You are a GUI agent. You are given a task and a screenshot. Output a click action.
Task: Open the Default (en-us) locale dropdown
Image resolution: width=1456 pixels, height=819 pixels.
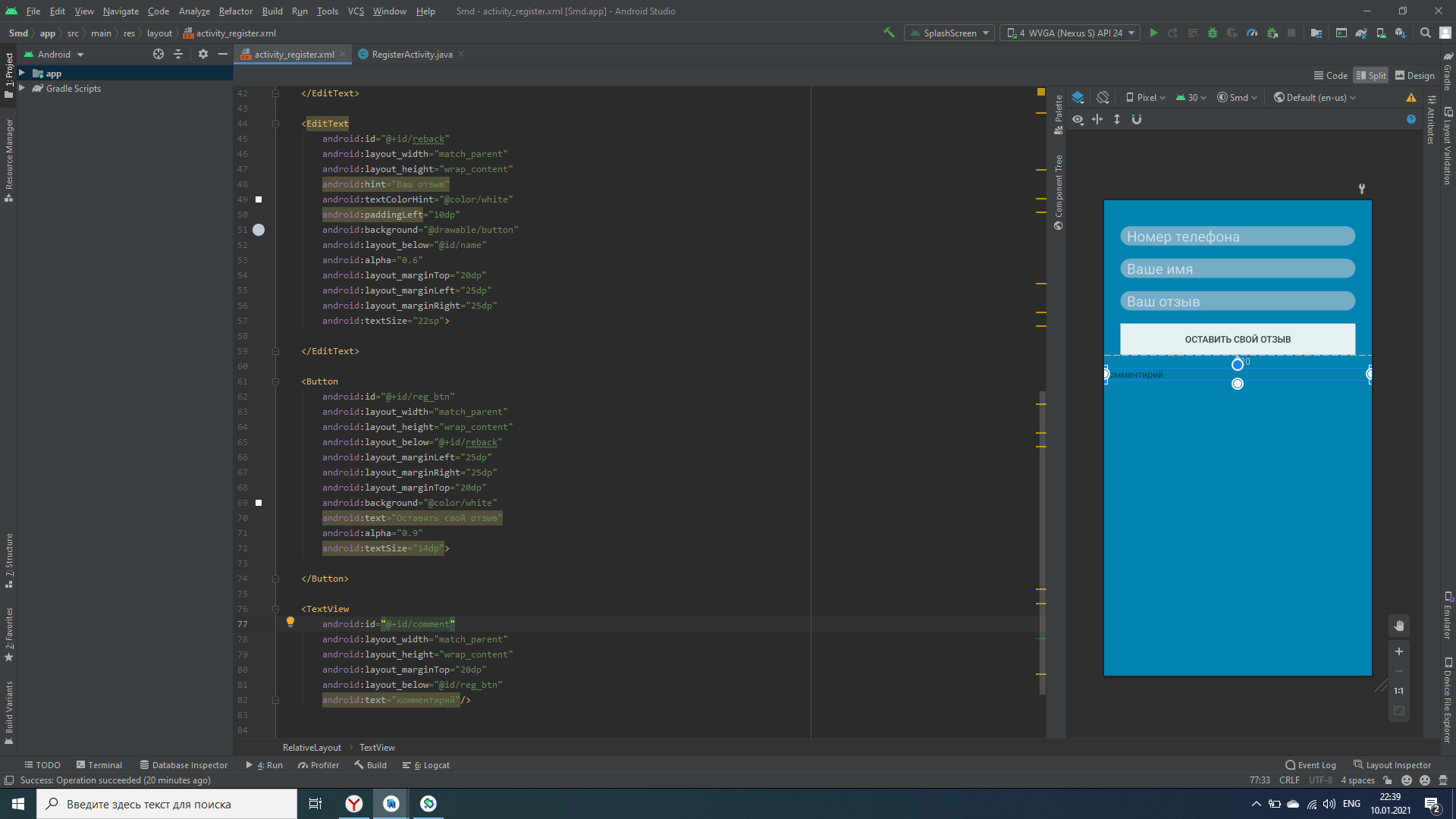pyautogui.click(x=1315, y=97)
